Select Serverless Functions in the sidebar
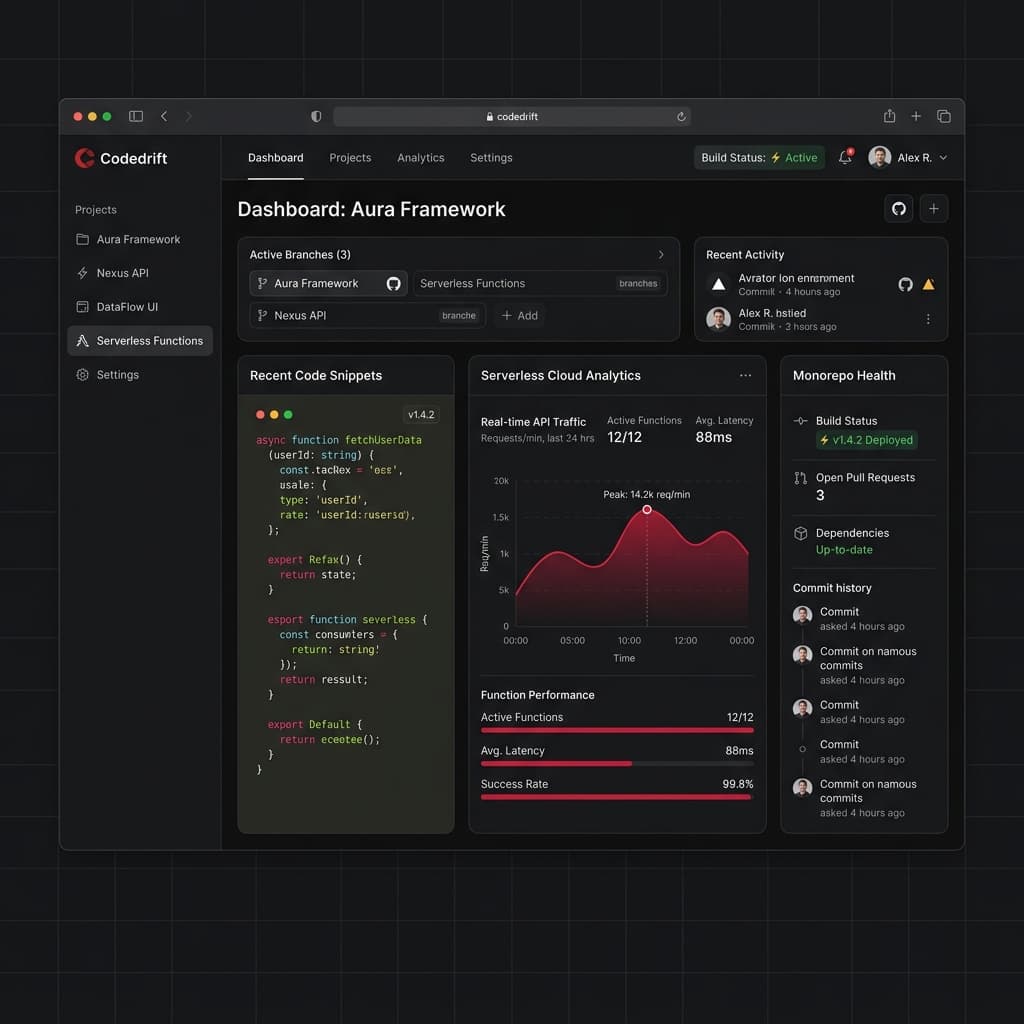This screenshot has width=1024, height=1024. (x=140, y=341)
